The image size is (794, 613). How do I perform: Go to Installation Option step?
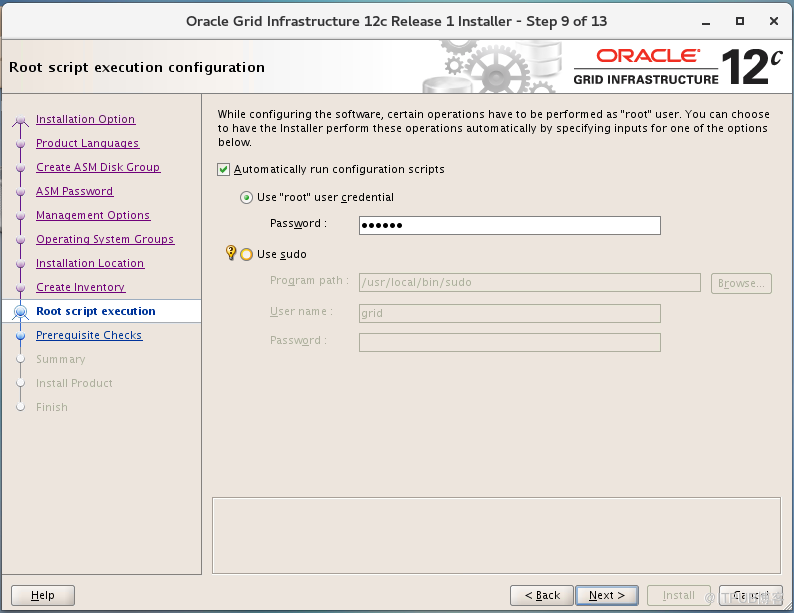[x=86, y=119]
